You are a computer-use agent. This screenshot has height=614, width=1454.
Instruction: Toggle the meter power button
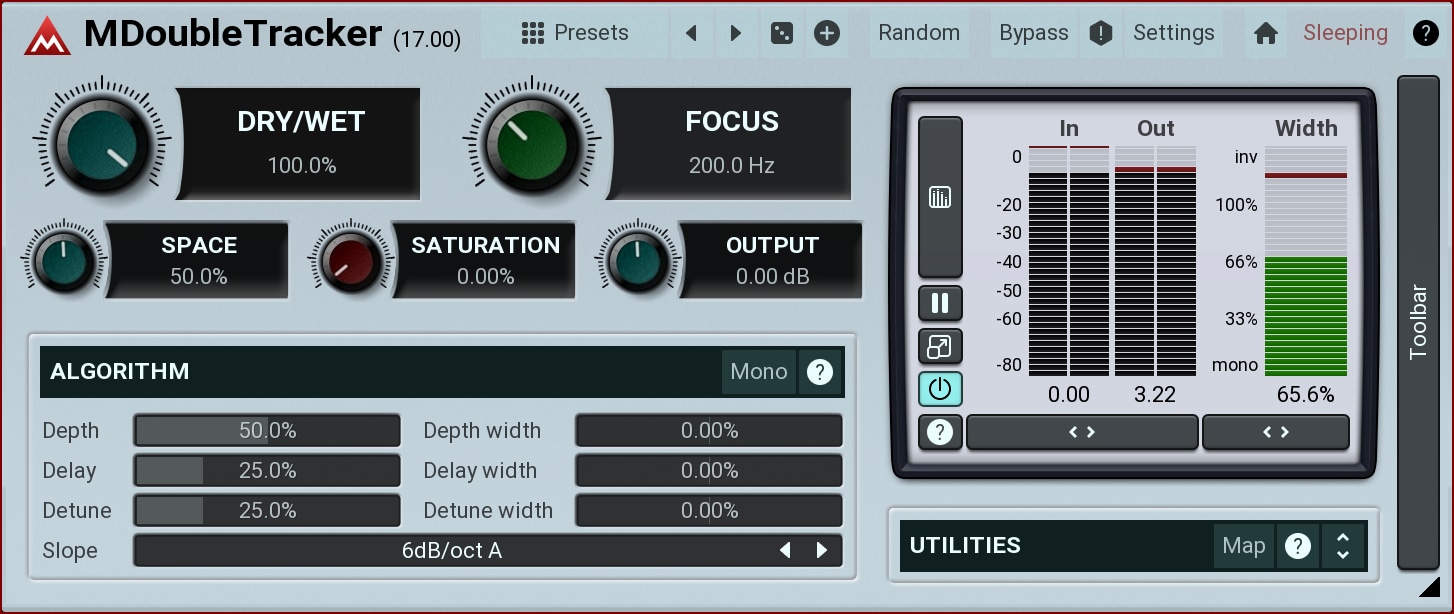[940, 389]
